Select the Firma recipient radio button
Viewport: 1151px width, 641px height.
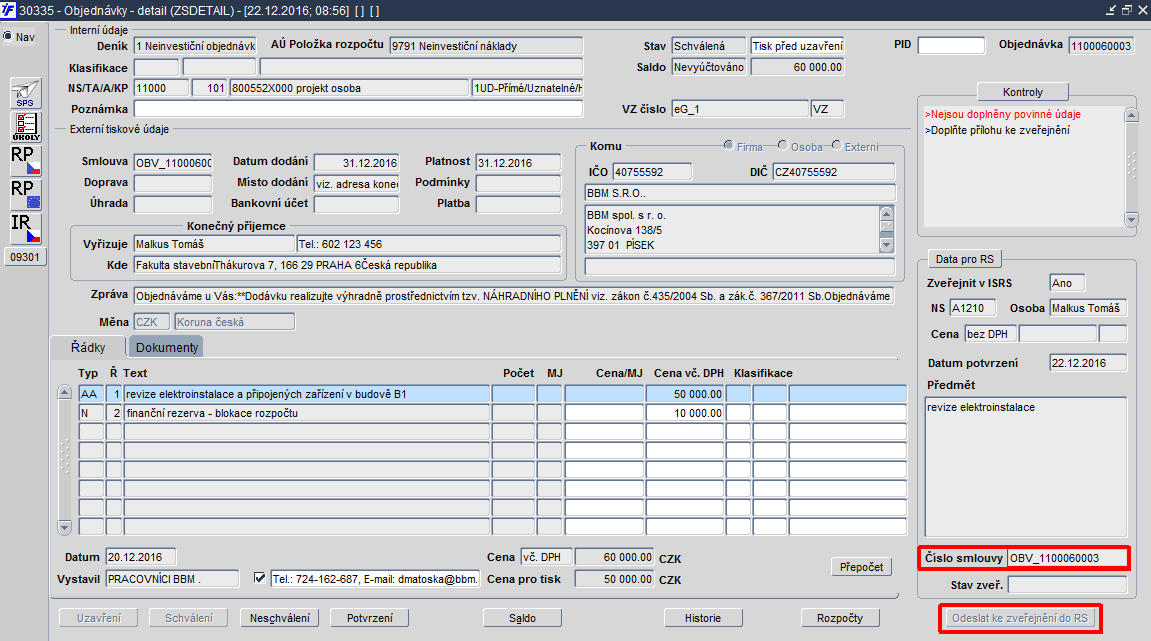point(728,145)
